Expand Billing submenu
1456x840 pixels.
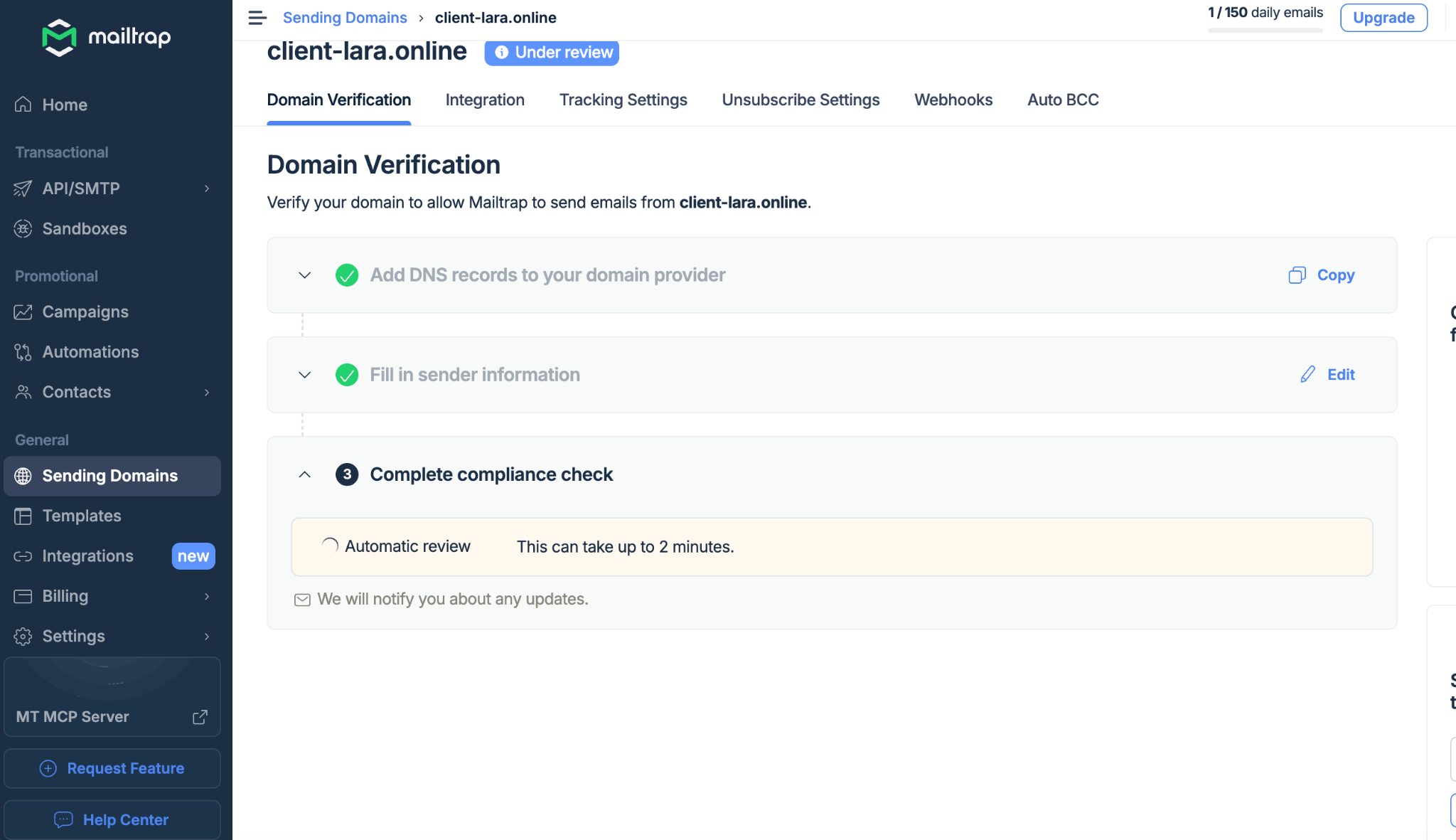207,596
